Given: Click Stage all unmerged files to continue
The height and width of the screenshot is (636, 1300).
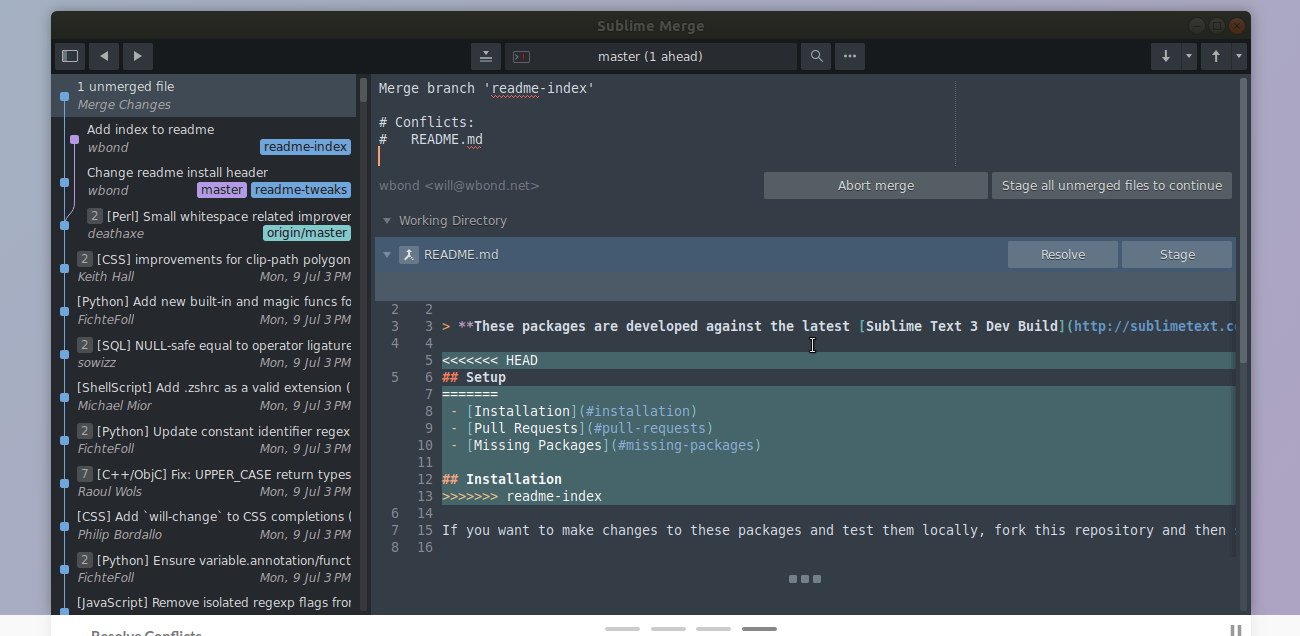Looking at the screenshot, I should tap(1111, 185).
